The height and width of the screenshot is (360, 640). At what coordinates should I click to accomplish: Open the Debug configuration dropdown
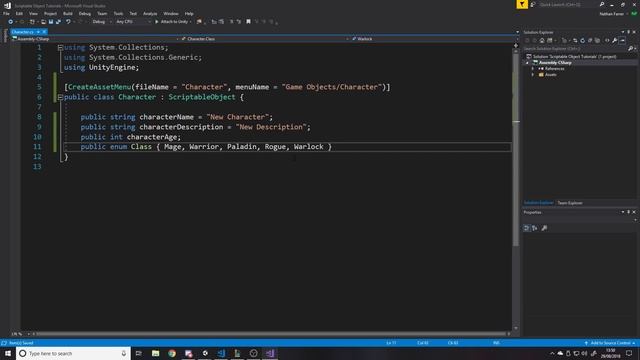click(x=101, y=22)
